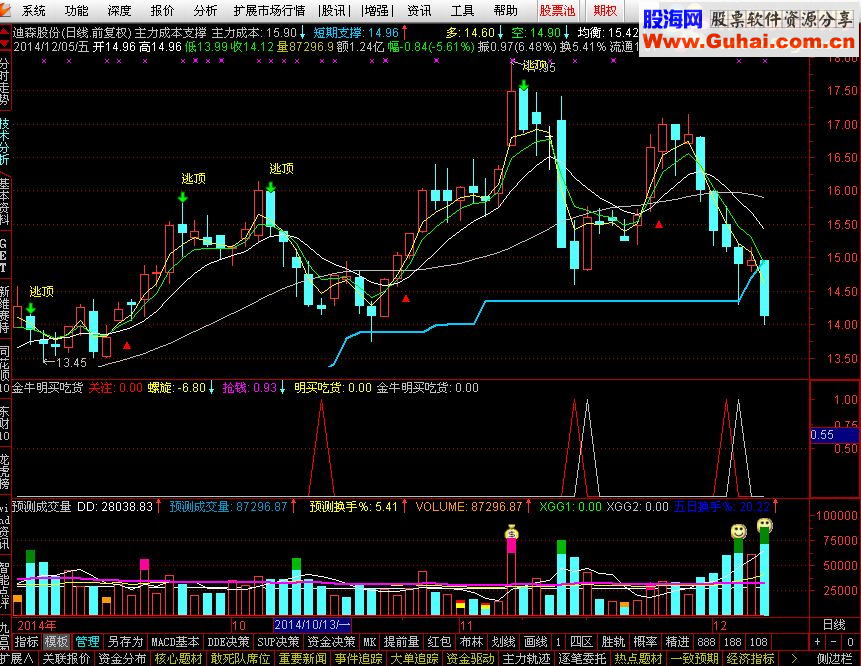Image resolution: width=861 pixels, height=666 pixels.
Task: Open the 一致预期 tab
Action: point(694,658)
